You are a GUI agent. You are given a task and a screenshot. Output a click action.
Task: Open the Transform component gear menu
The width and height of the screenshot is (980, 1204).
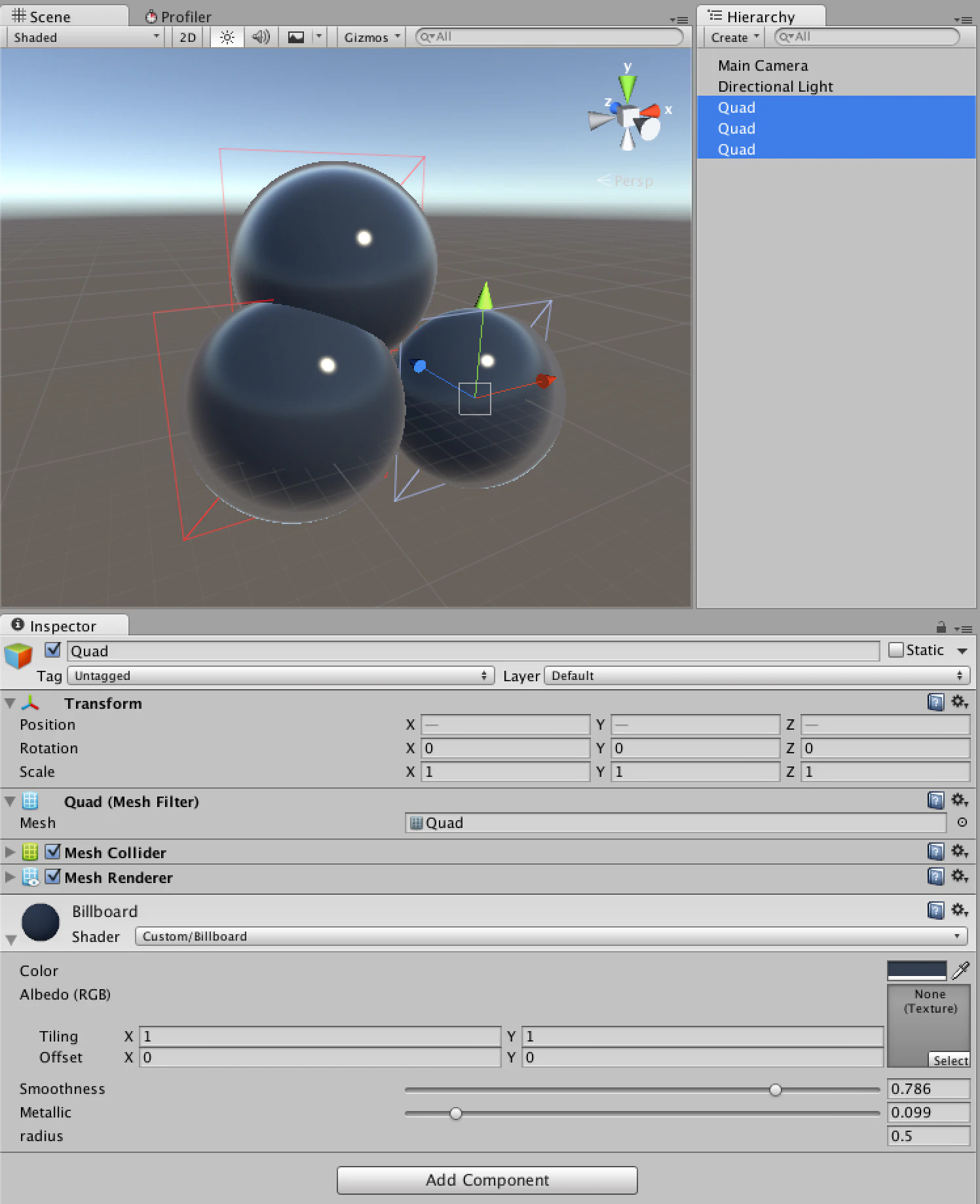coord(960,702)
